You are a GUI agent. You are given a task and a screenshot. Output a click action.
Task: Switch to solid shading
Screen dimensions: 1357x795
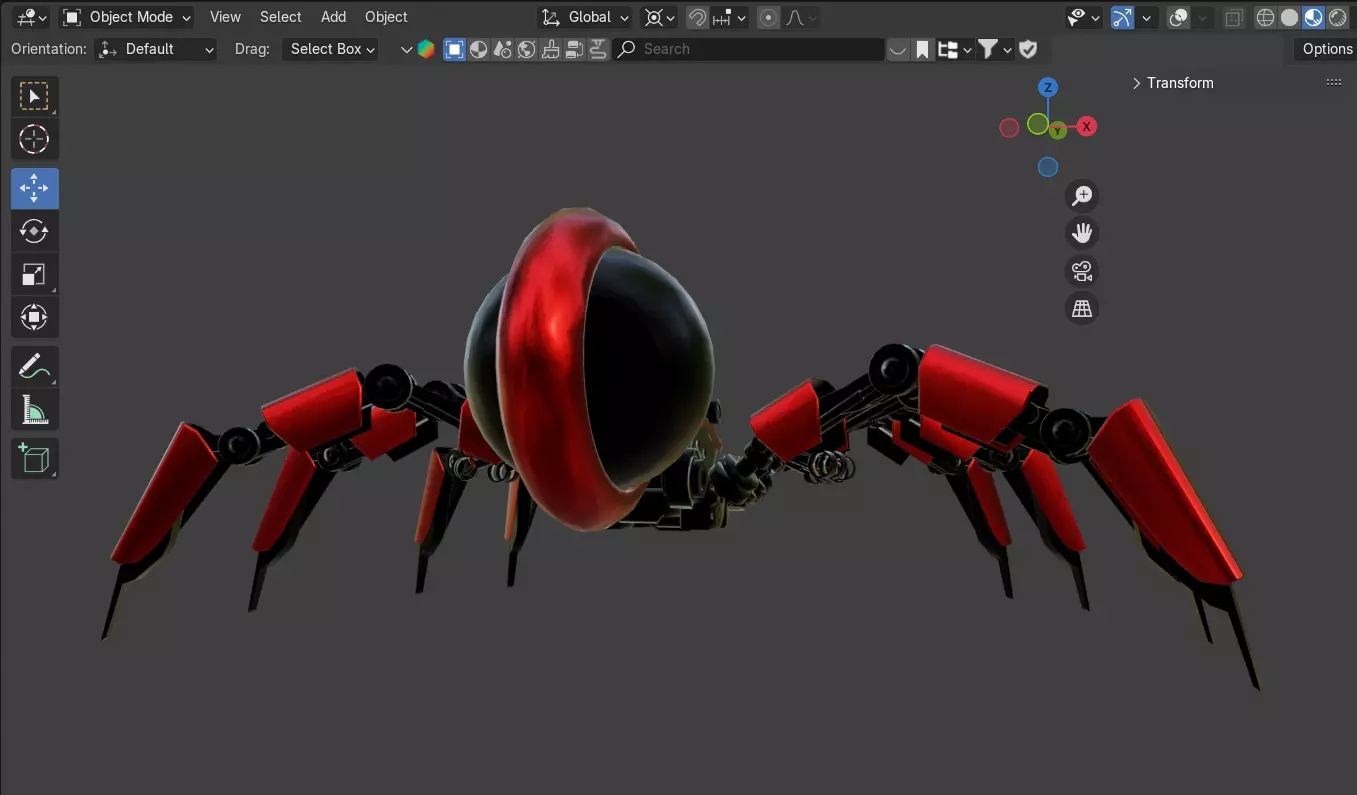pyautogui.click(x=1289, y=17)
